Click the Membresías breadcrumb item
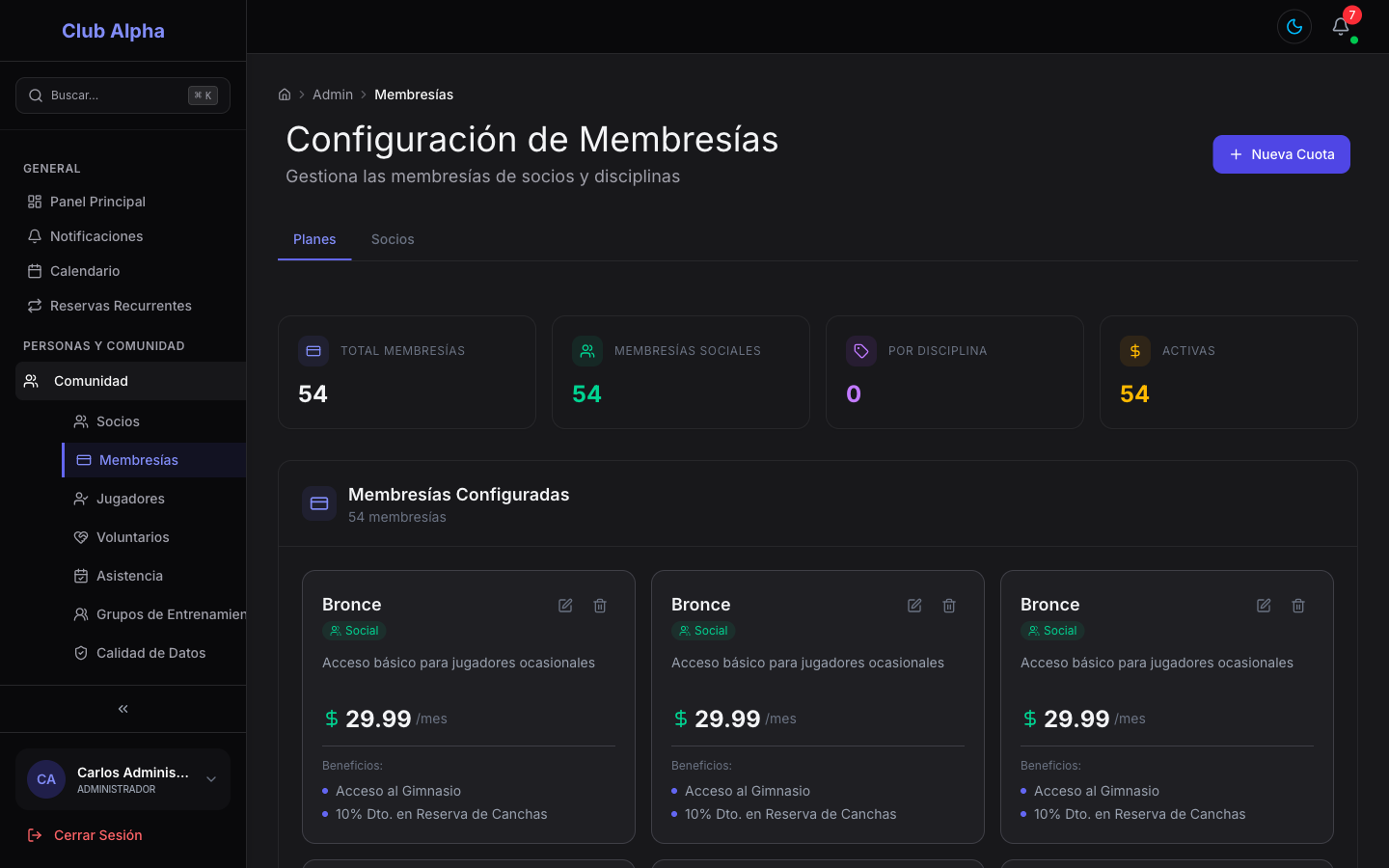The height and width of the screenshot is (868, 1389). 414,95
